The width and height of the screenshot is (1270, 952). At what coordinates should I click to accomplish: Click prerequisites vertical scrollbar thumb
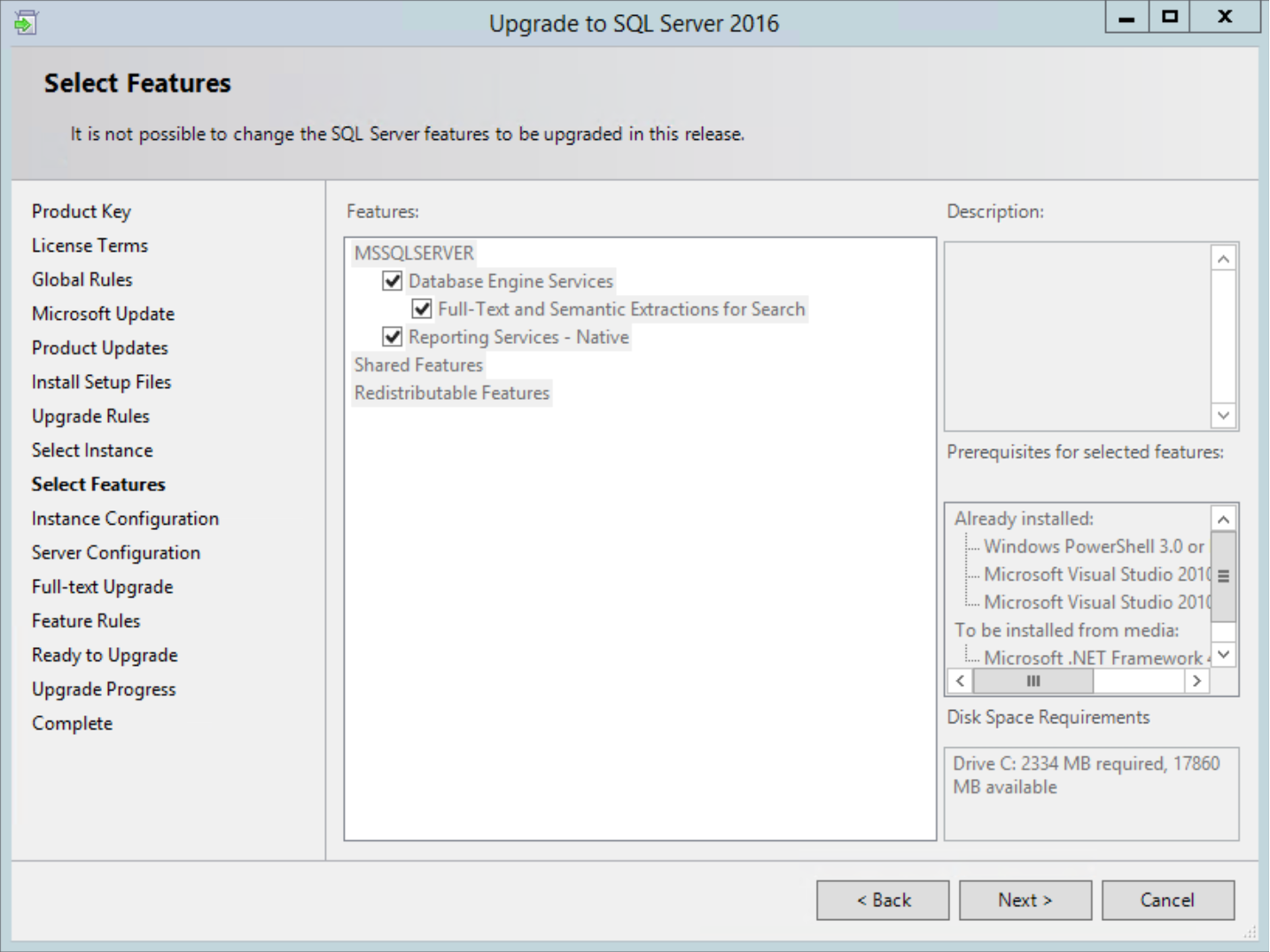pos(1223,576)
